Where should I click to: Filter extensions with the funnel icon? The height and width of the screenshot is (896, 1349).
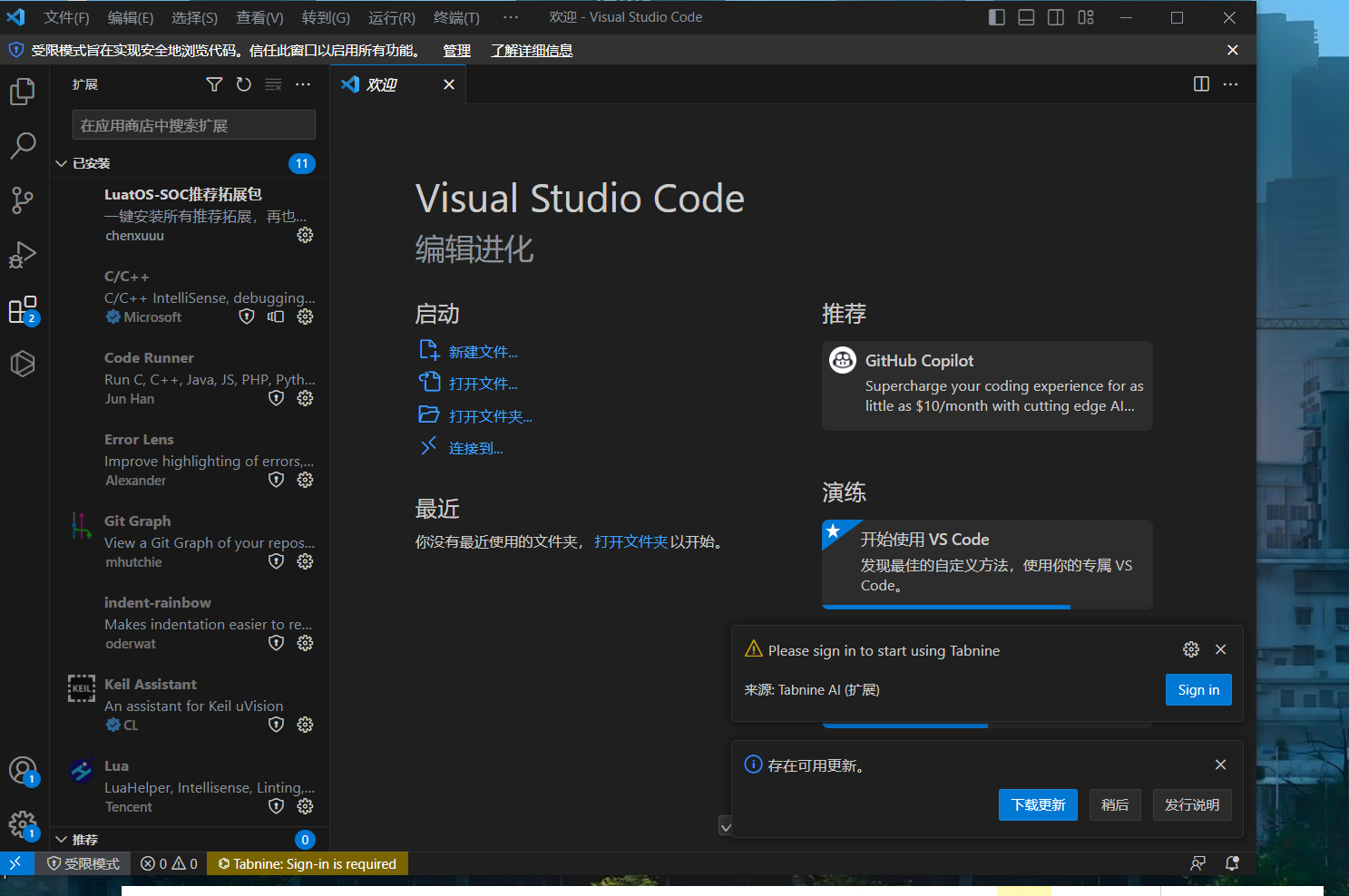[214, 84]
